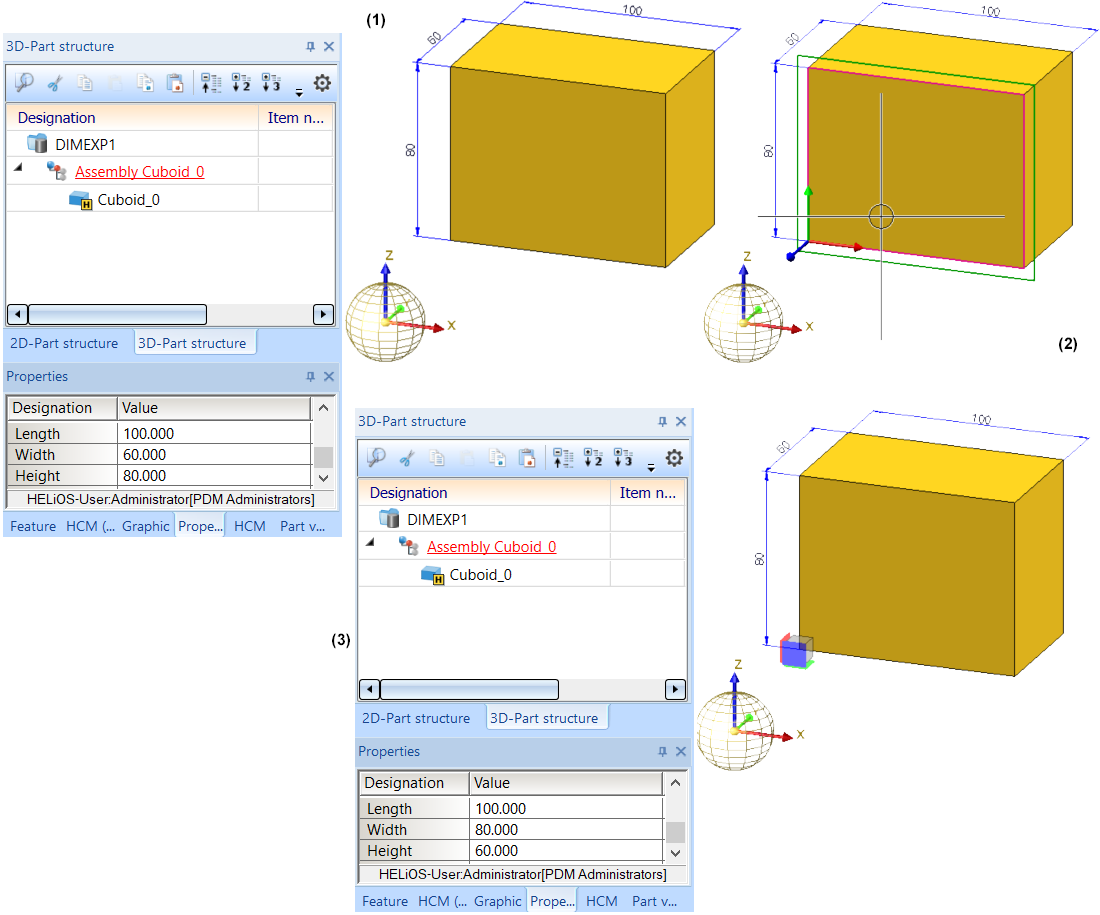Select Cuboid_0 part in upper-left tree
Image resolution: width=1100 pixels, height=915 pixels.
(128, 200)
